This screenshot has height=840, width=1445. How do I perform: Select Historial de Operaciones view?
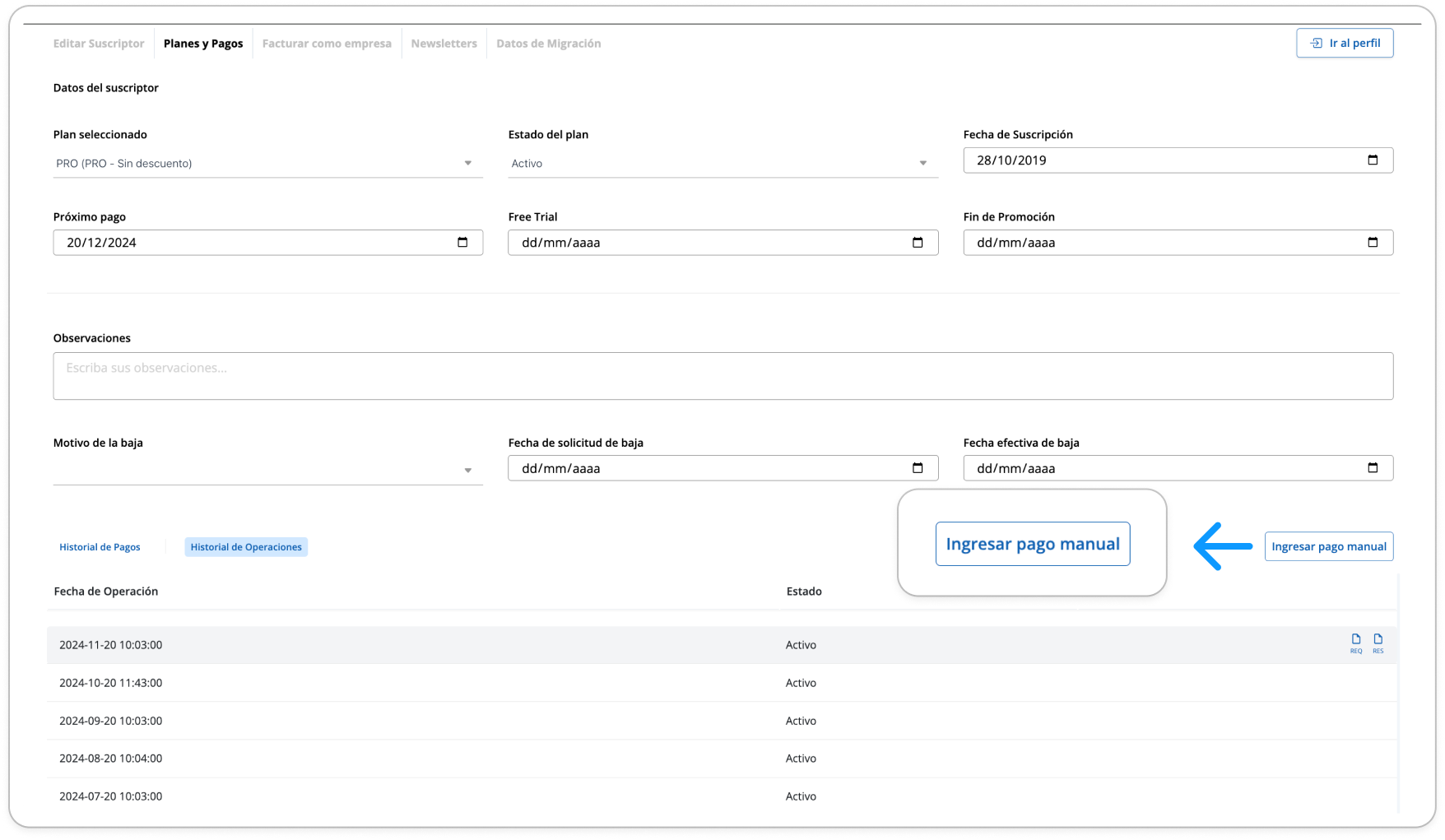[246, 547]
